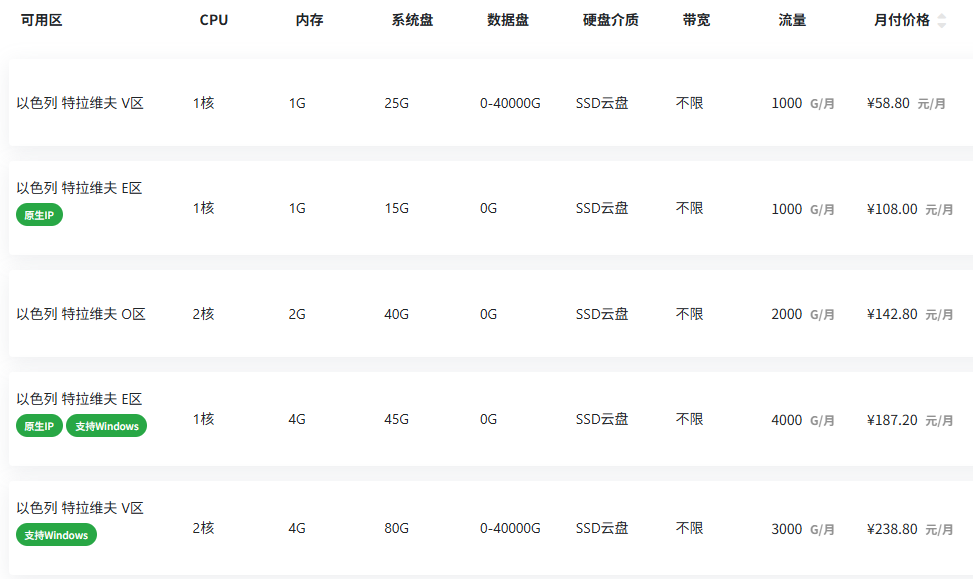Screen dimensions: 973x579
Task: Click the CPU column header
Action: click(x=213, y=20)
